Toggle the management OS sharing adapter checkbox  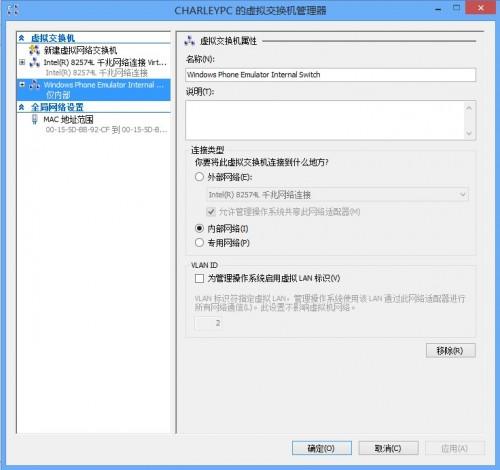[x=211, y=211]
